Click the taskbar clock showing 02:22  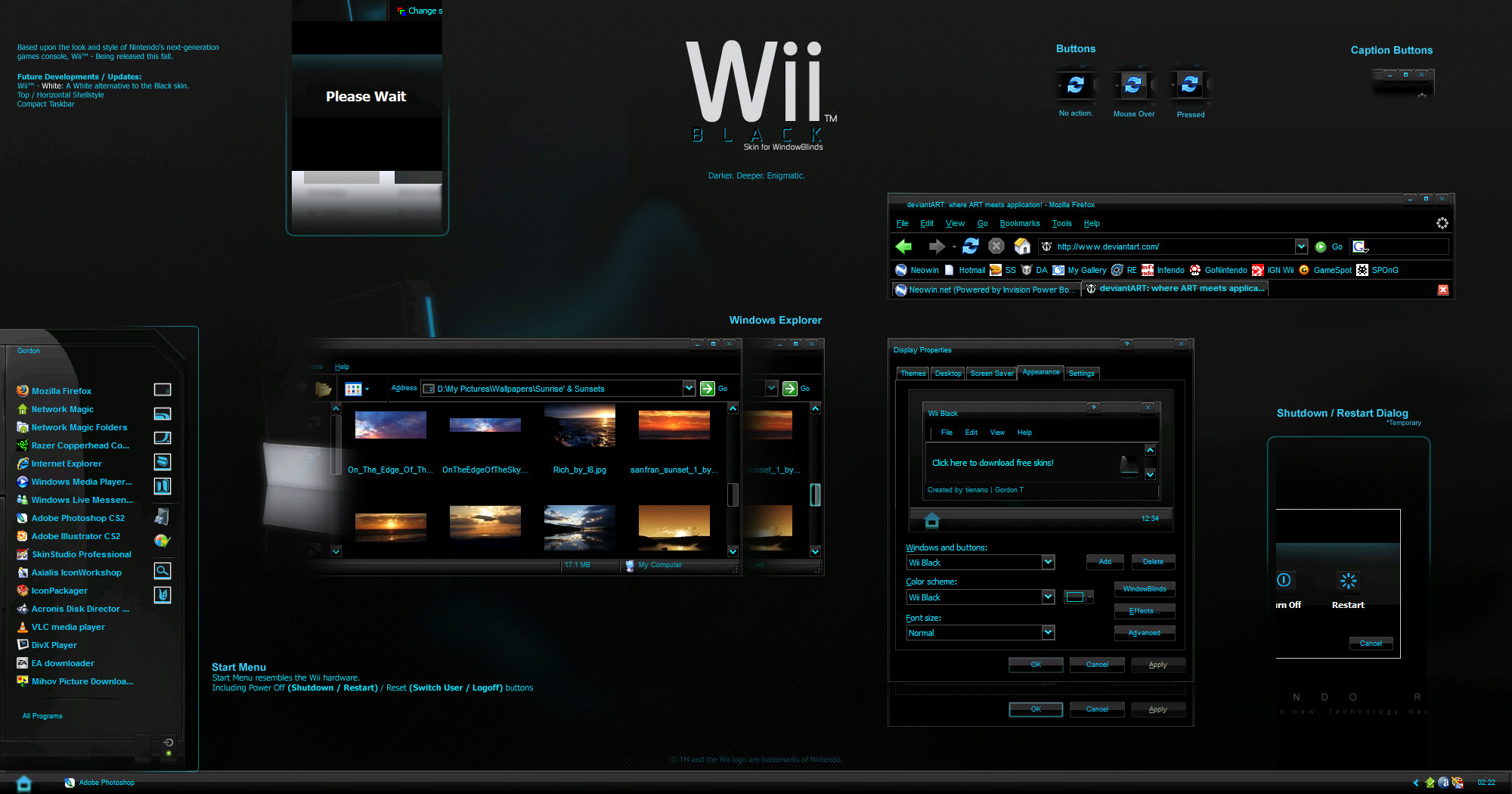(x=1486, y=783)
